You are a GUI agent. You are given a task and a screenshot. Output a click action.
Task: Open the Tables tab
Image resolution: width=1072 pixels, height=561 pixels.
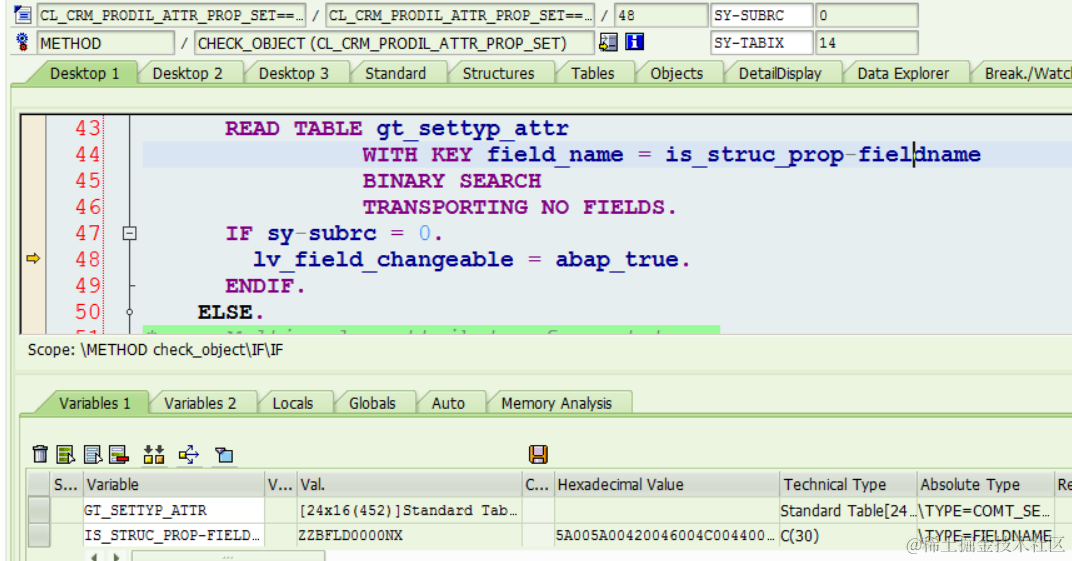click(x=593, y=74)
